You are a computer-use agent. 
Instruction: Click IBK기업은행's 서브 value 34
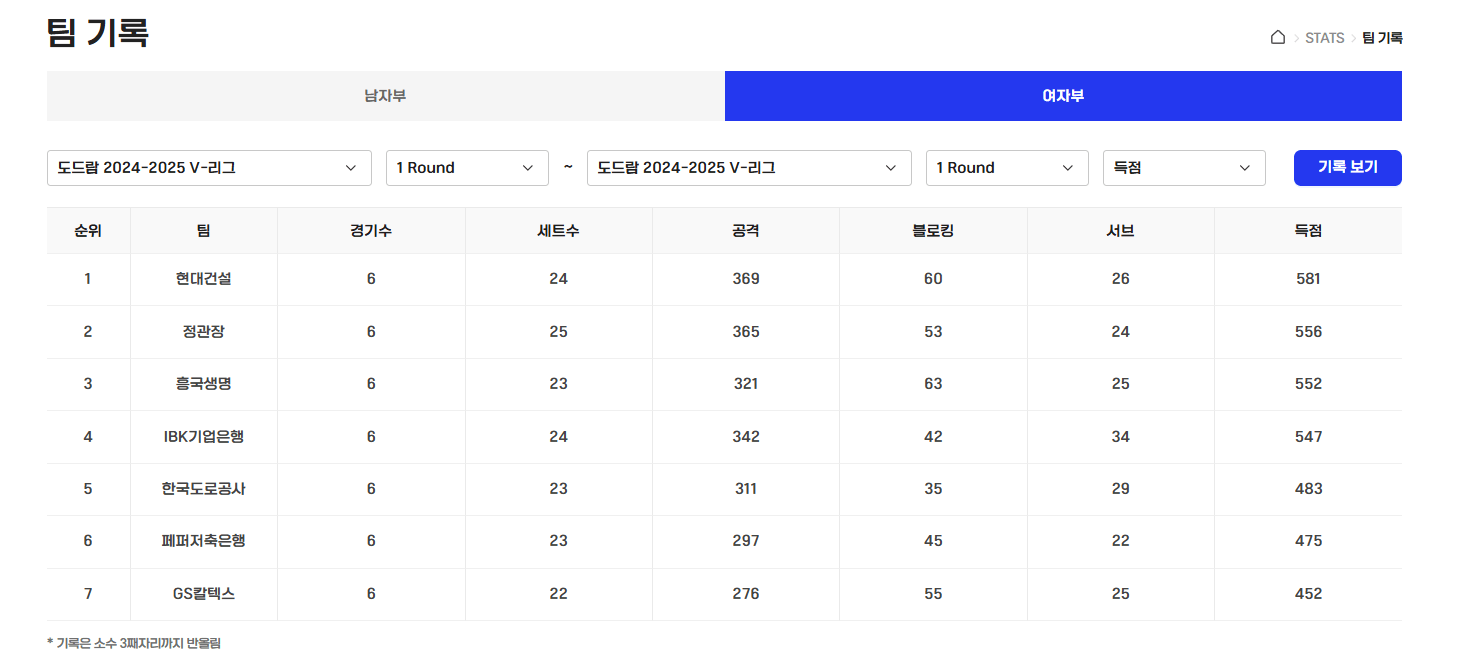tap(1120, 437)
